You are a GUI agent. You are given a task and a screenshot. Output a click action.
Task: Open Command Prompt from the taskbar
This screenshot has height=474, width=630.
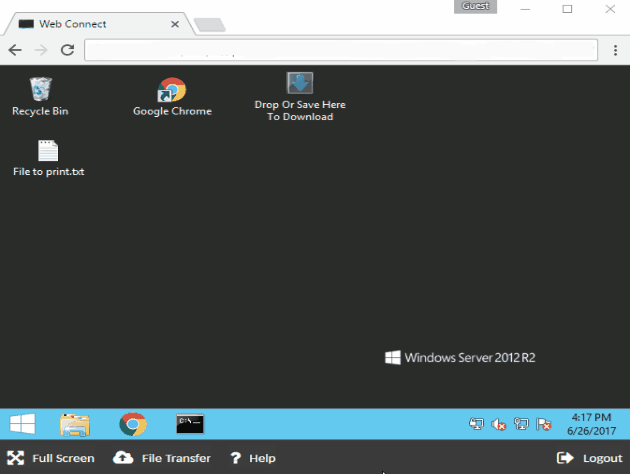point(190,424)
